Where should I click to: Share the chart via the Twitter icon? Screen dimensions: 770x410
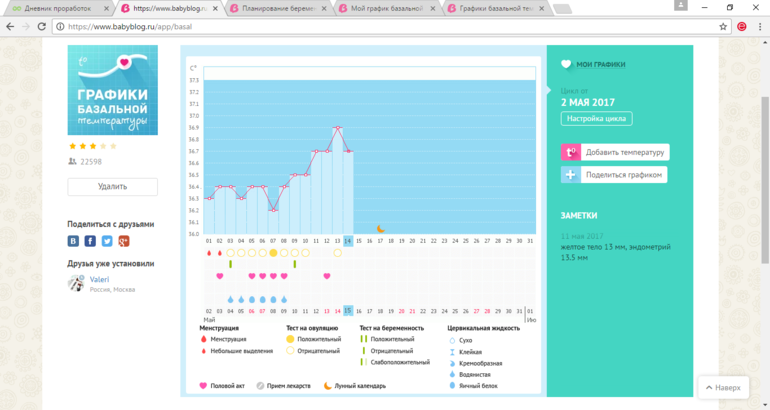[107, 241]
